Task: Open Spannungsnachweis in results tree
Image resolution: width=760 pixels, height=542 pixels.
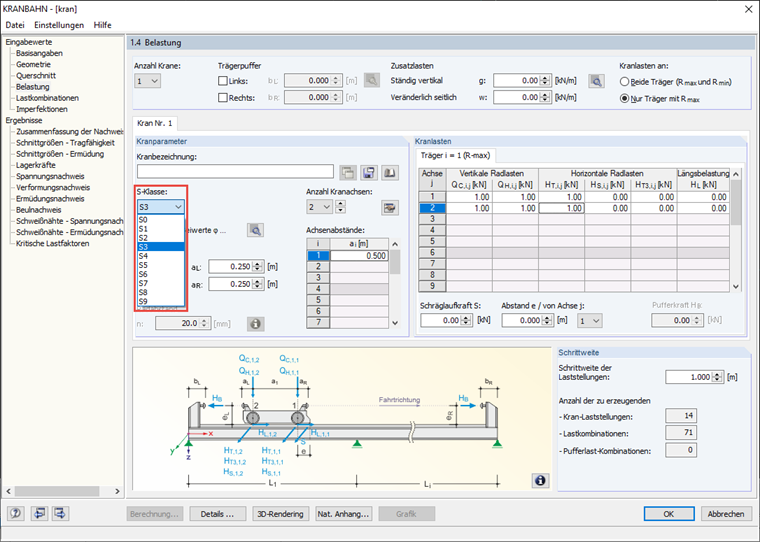Action: pyautogui.click(x=50, y=176)
